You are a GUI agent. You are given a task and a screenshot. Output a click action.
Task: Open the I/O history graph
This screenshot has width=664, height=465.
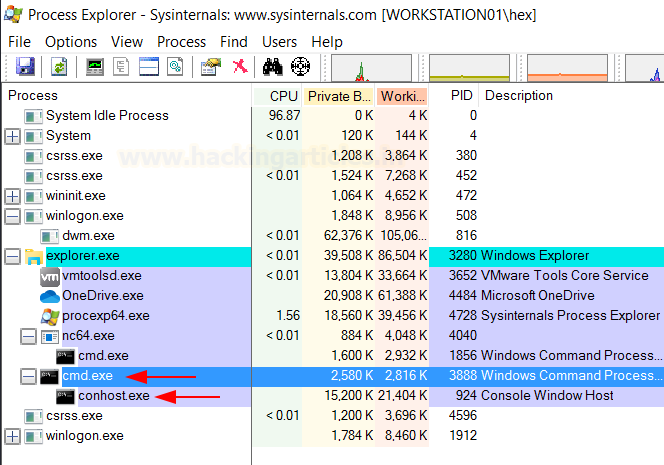645,67
